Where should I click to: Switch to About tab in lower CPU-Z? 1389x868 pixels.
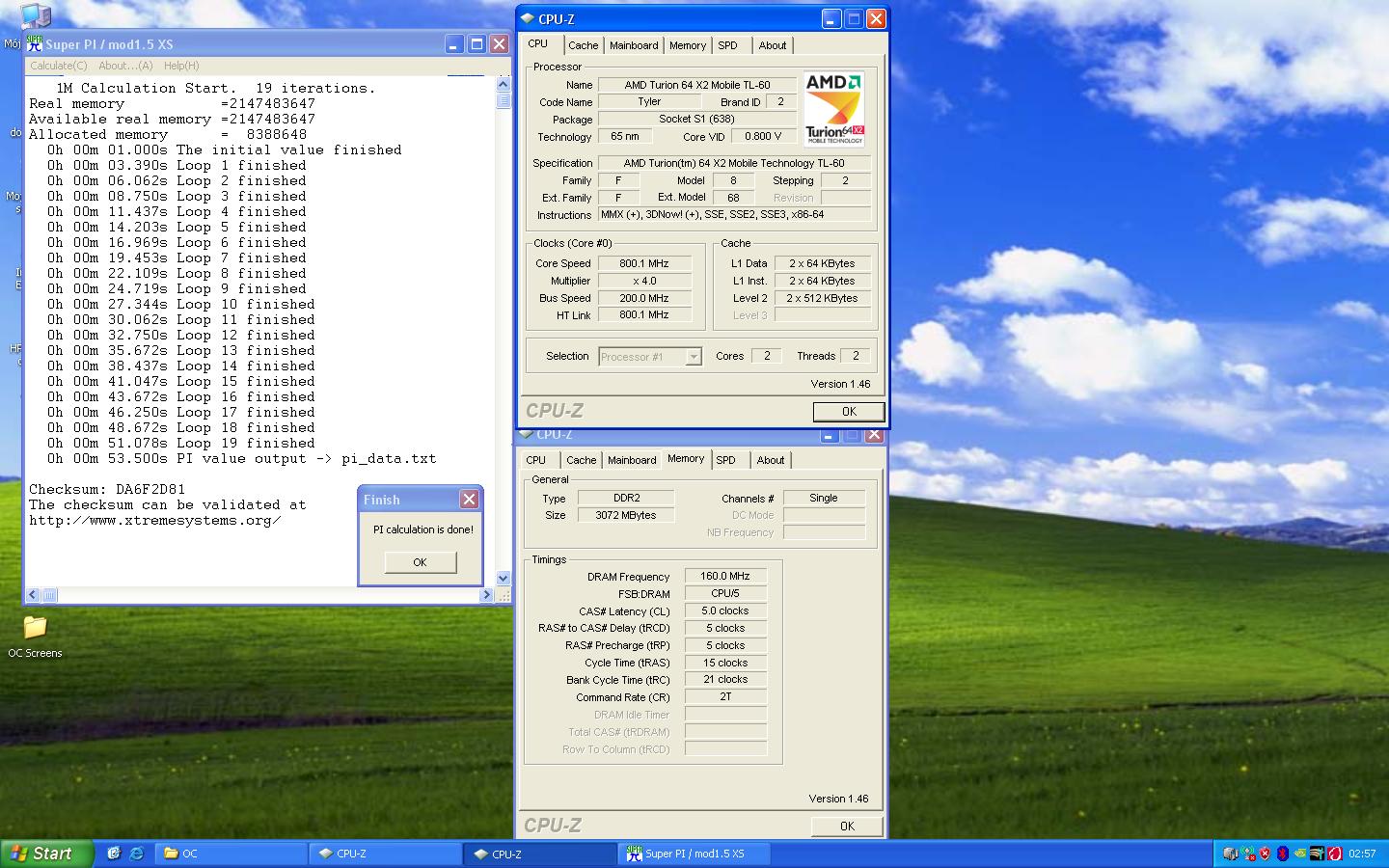tap(771, 460)
